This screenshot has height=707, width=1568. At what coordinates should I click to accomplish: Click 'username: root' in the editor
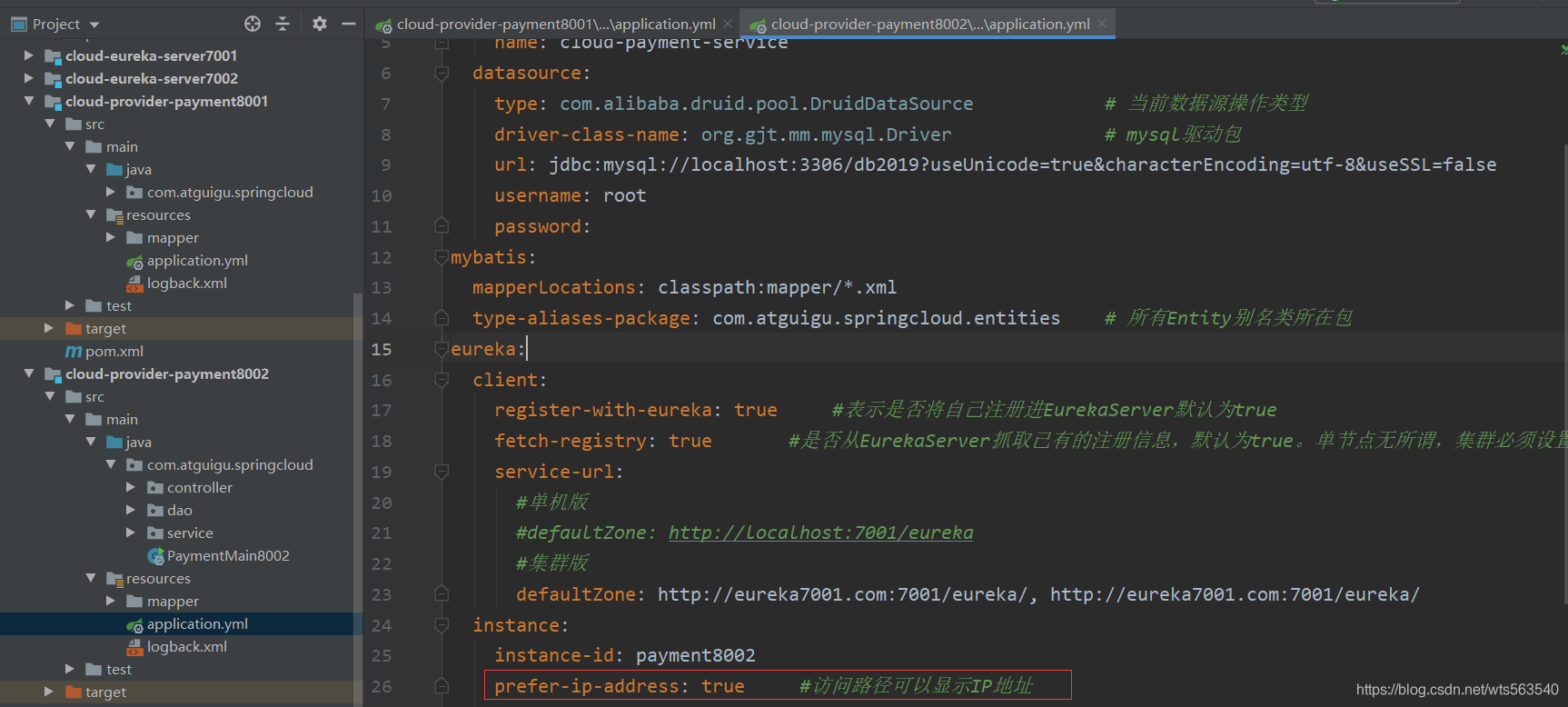[570, 195]
